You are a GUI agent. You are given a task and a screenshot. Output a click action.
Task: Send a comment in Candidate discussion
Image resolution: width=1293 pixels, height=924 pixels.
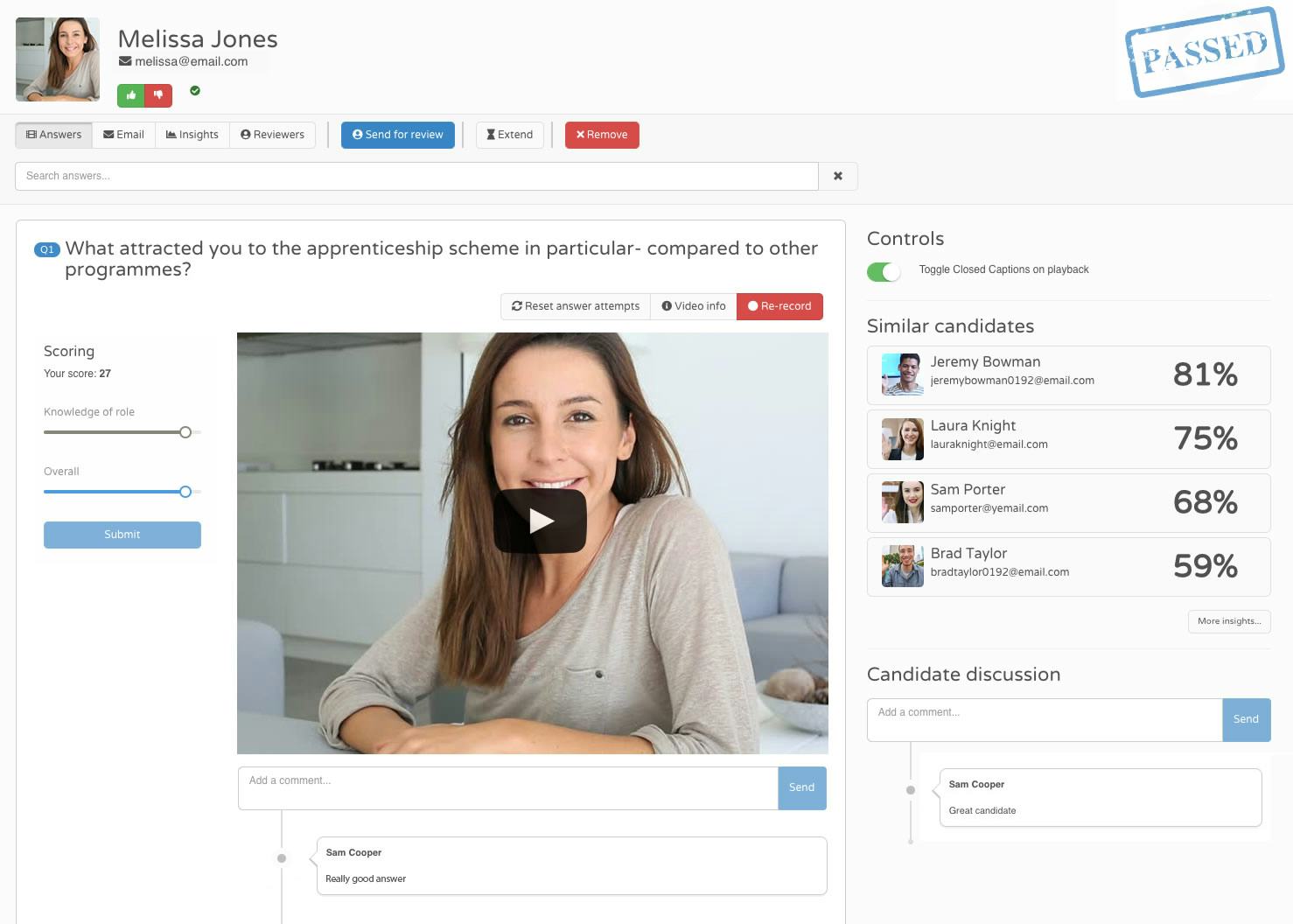(x=1246, y=719)
